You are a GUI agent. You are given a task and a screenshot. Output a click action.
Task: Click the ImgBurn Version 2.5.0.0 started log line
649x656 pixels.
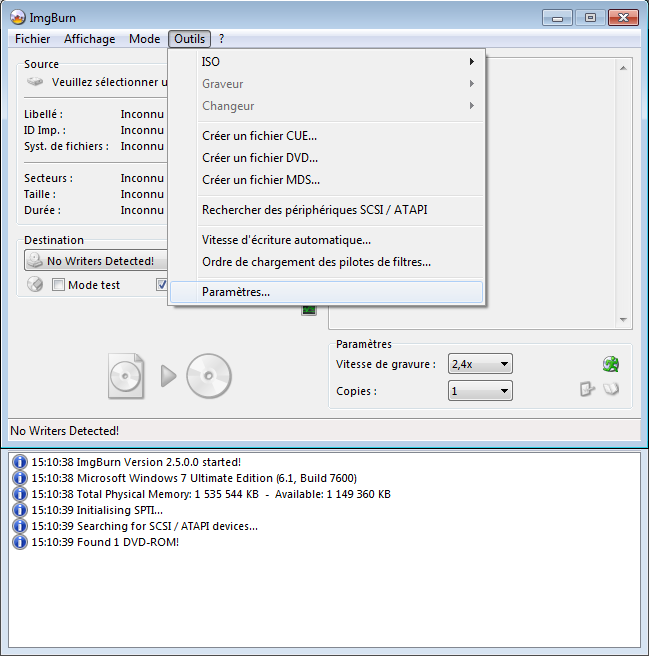pos(136,462)
